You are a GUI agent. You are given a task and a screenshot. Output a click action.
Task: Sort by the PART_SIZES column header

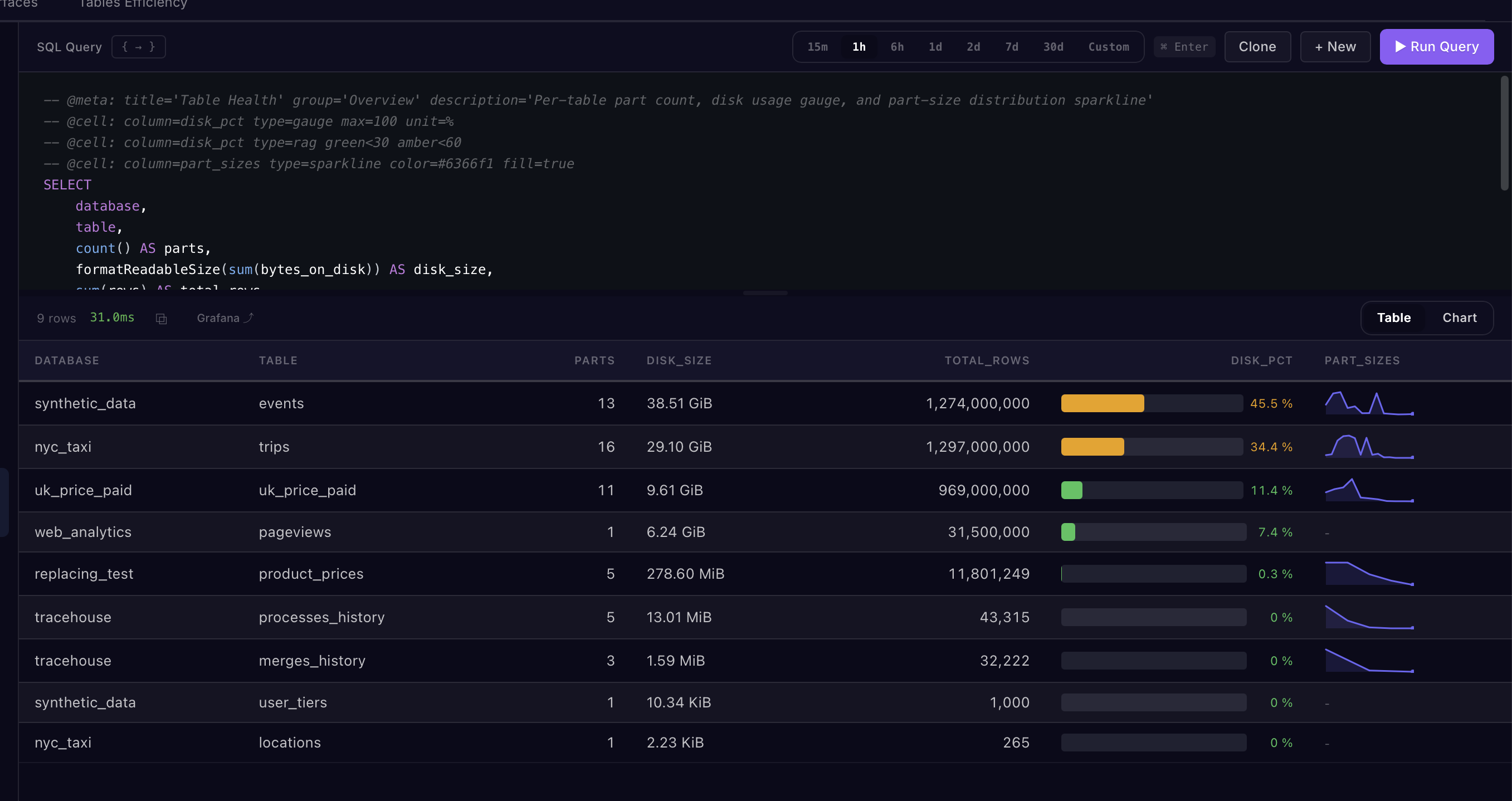tap(1362, 360)
